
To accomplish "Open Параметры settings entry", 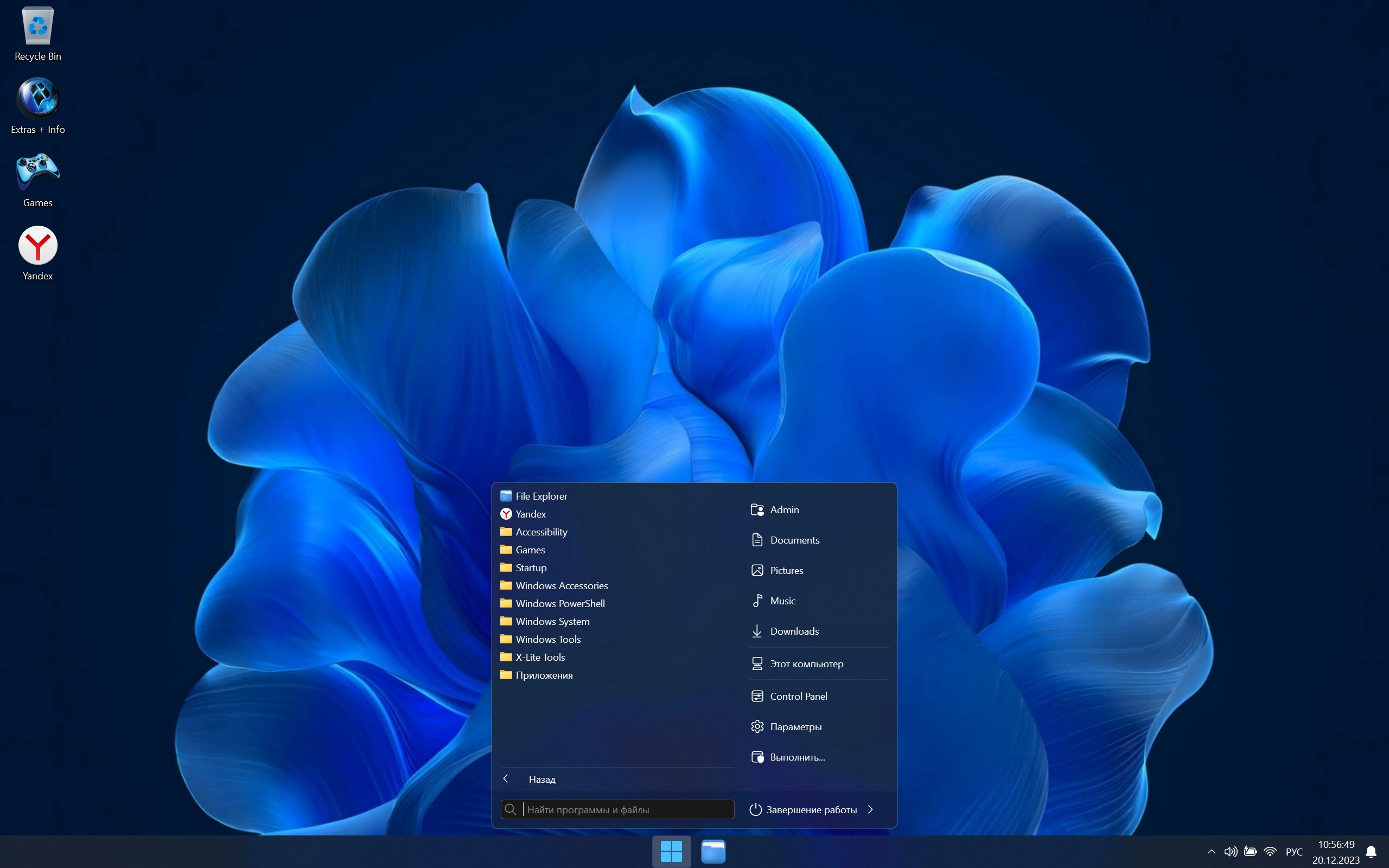I will [795, 727].
